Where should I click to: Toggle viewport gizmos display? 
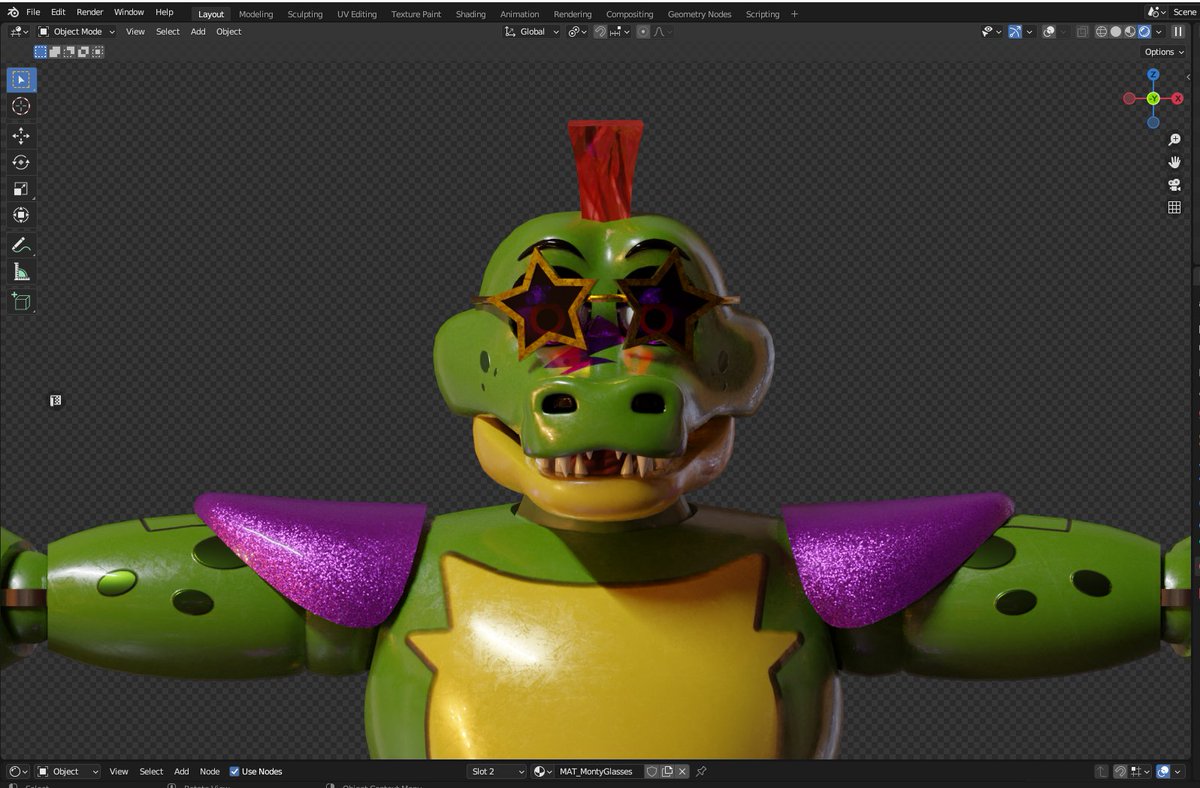click(1015, 31)
